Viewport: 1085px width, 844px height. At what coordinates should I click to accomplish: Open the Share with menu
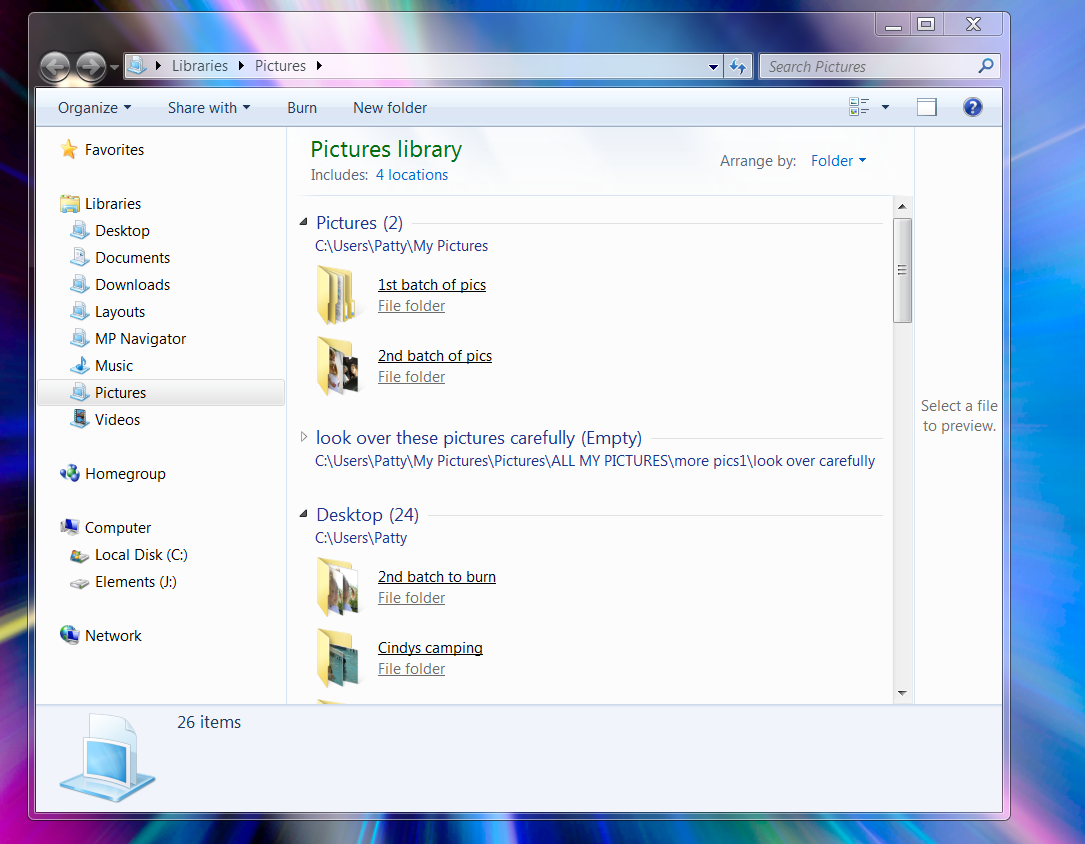pyautogui.click(x=208, y=108)
